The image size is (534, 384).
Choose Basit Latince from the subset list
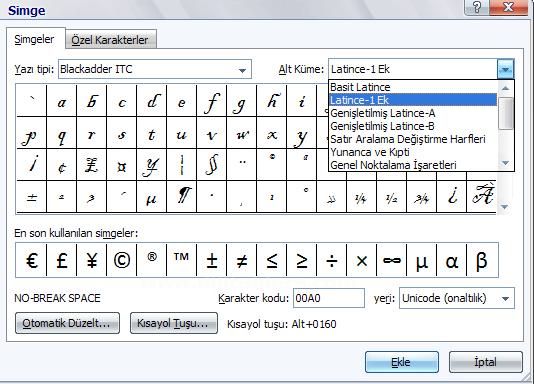pos(413,87)
